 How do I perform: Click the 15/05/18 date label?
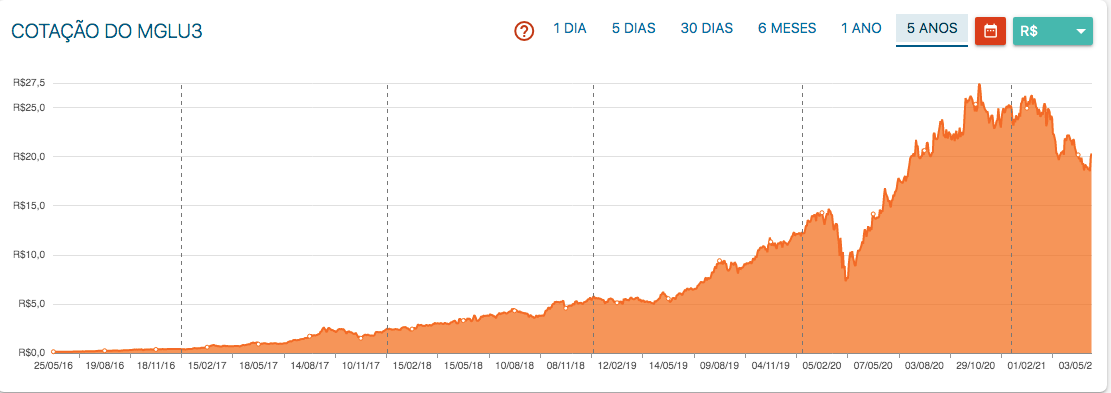[x=463, y=367]
